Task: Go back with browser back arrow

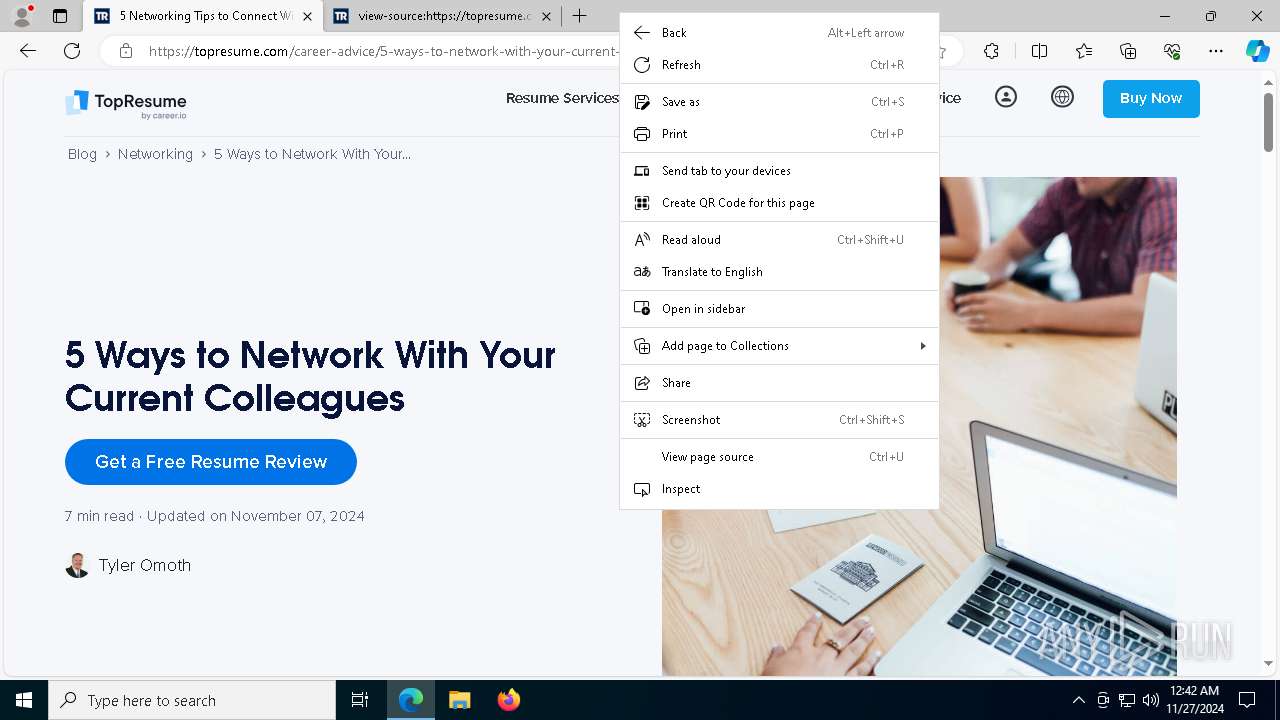Action: (x=28, y=51)
